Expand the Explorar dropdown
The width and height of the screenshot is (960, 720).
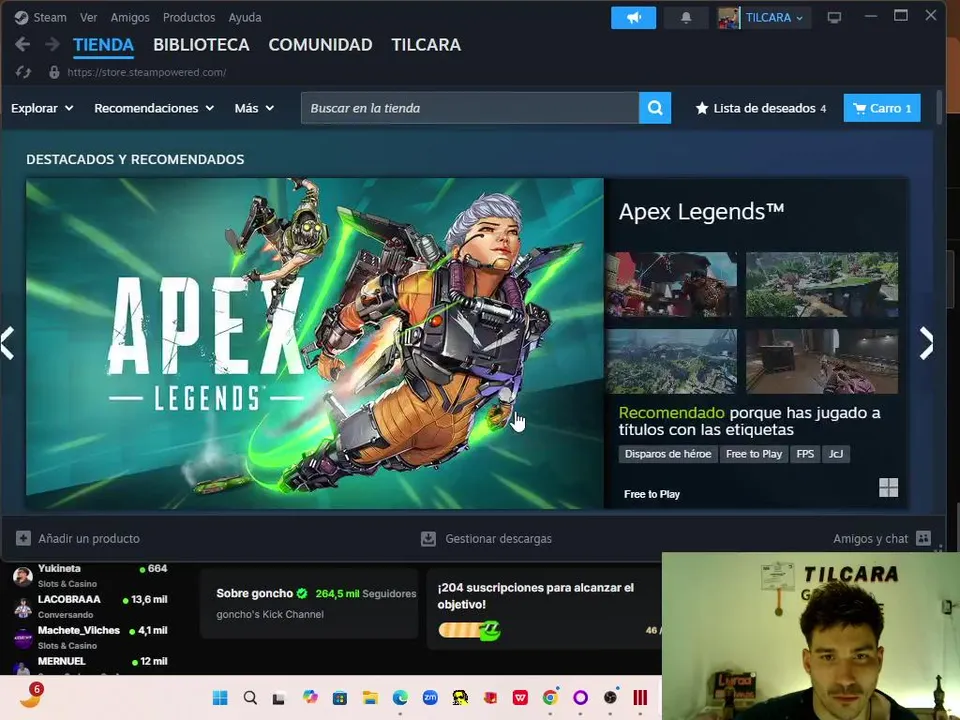[x=42, y=108]
